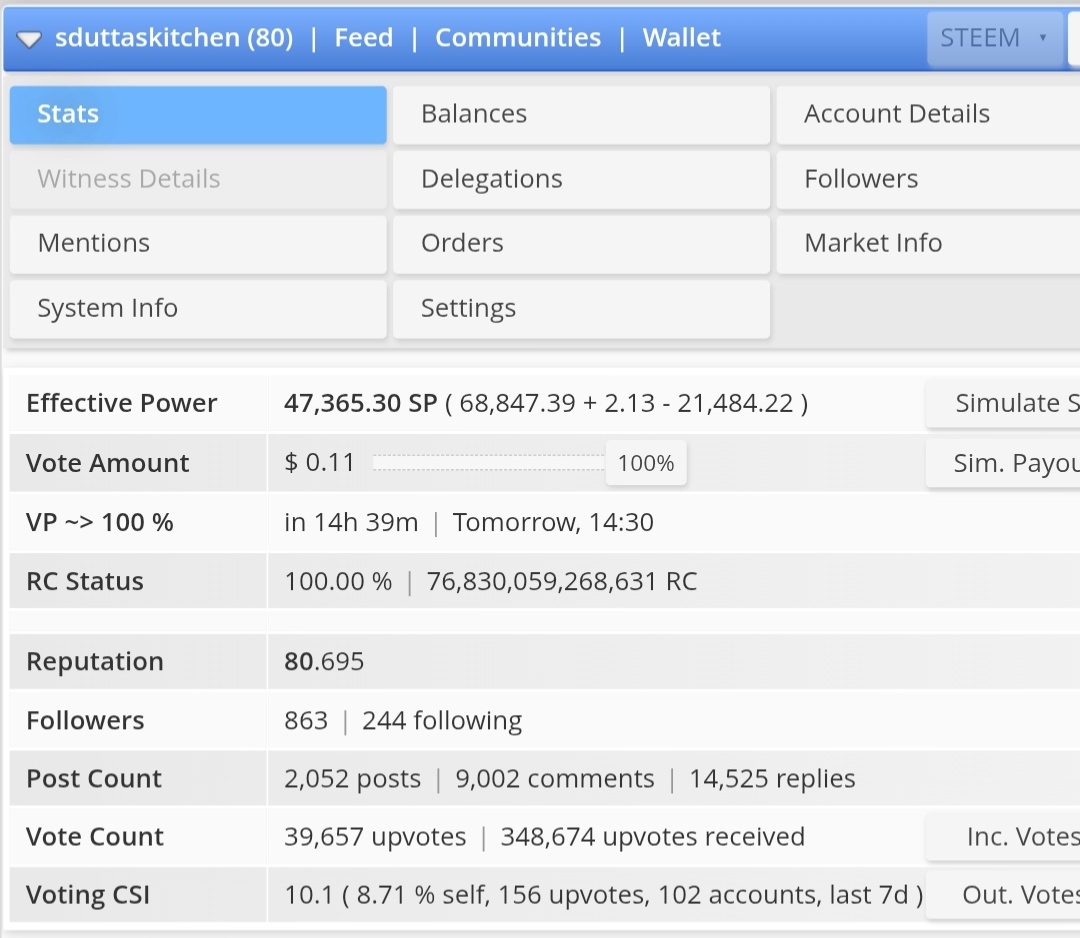This screenshot has height=938, width=1080.
Task: Open the Orders tab
Action: click(581, 244)
